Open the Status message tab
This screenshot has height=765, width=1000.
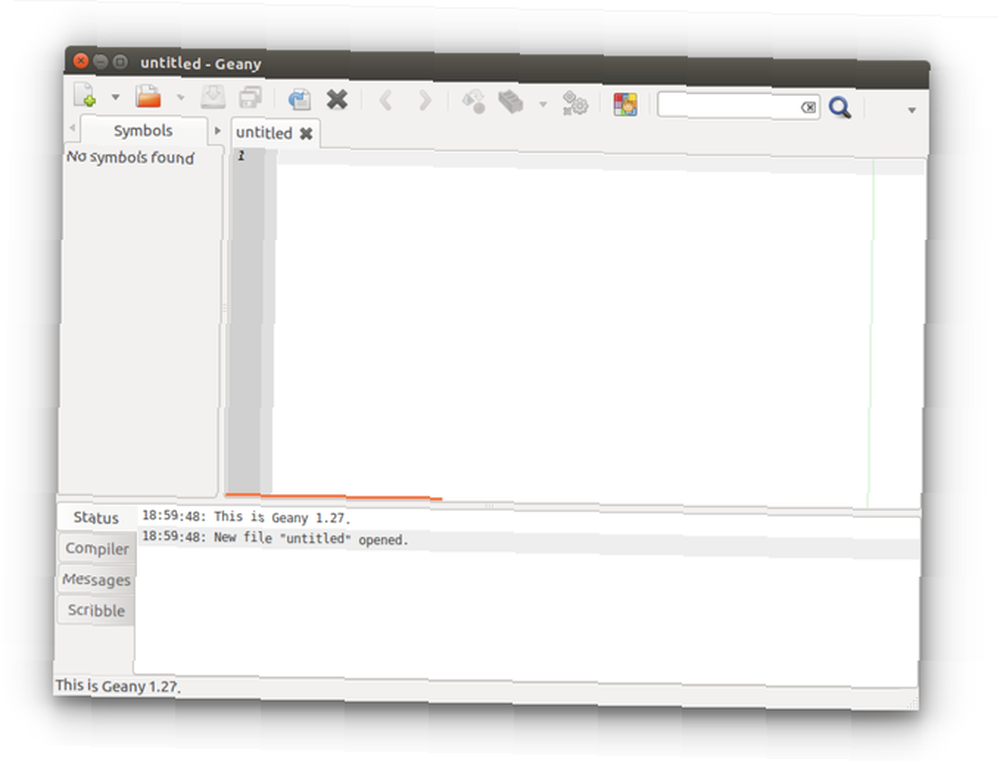pyautogui.click(x=96, y=518)
